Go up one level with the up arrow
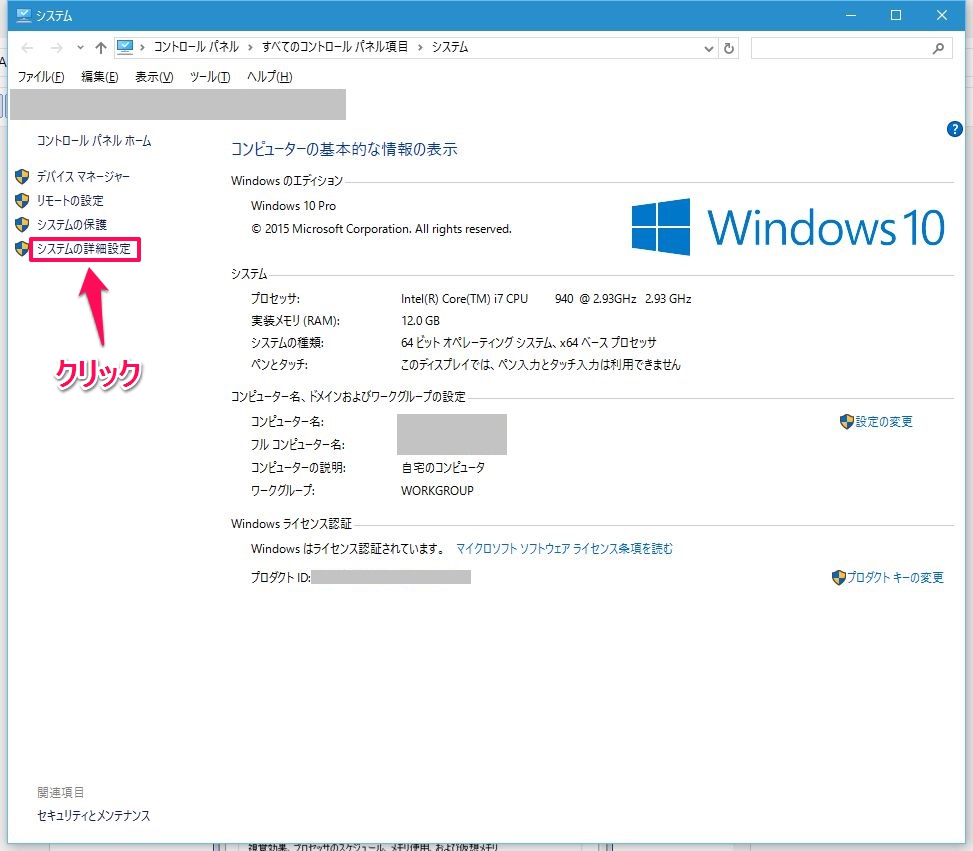Screen dimensions: 973x851 click(101, 48)
